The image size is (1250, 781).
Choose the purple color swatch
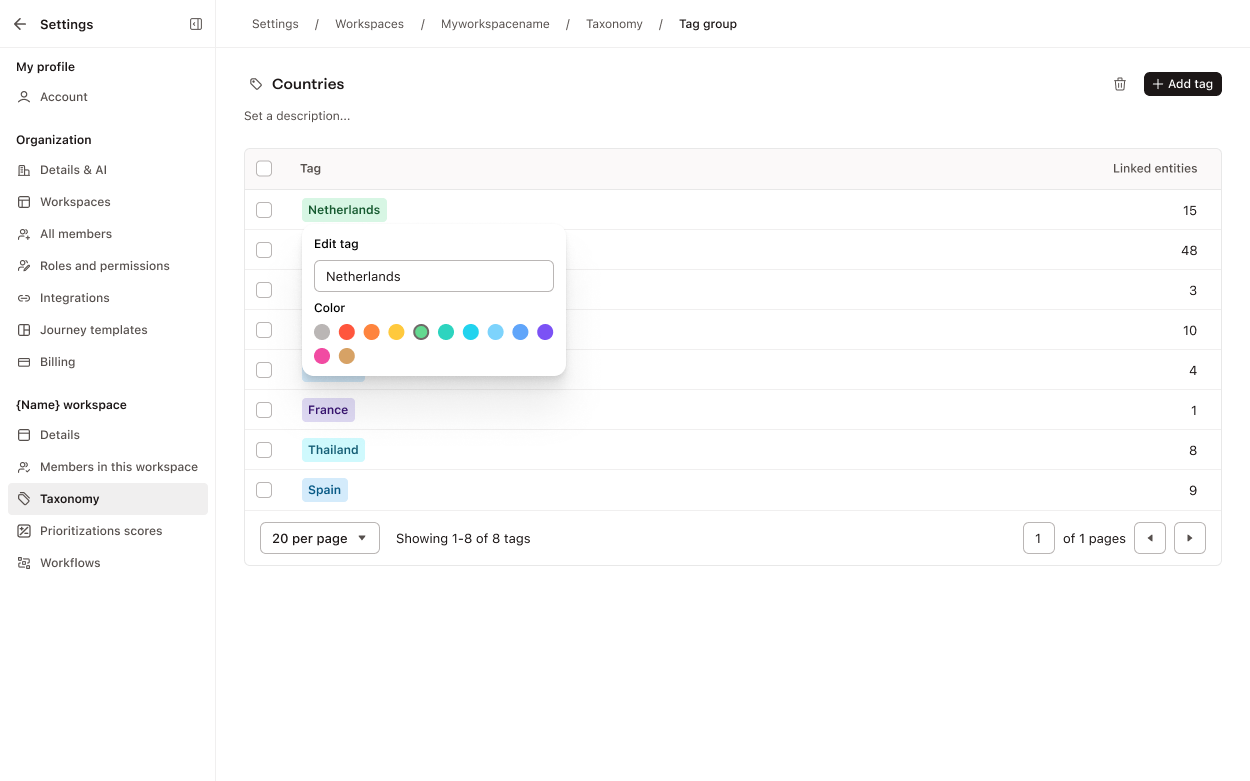[545, 332]
